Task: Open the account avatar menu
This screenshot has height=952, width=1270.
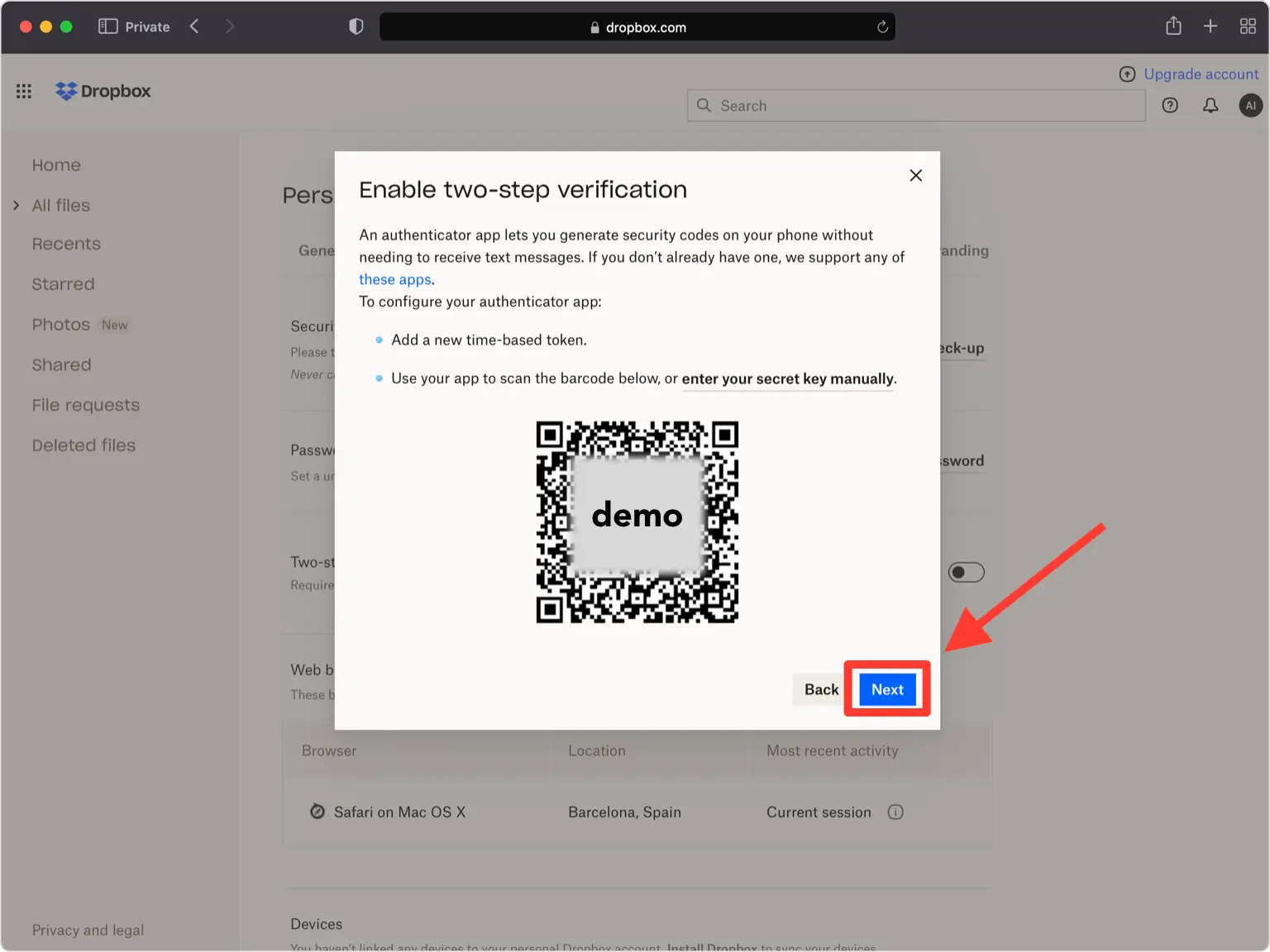Action: click(1250, 105)
